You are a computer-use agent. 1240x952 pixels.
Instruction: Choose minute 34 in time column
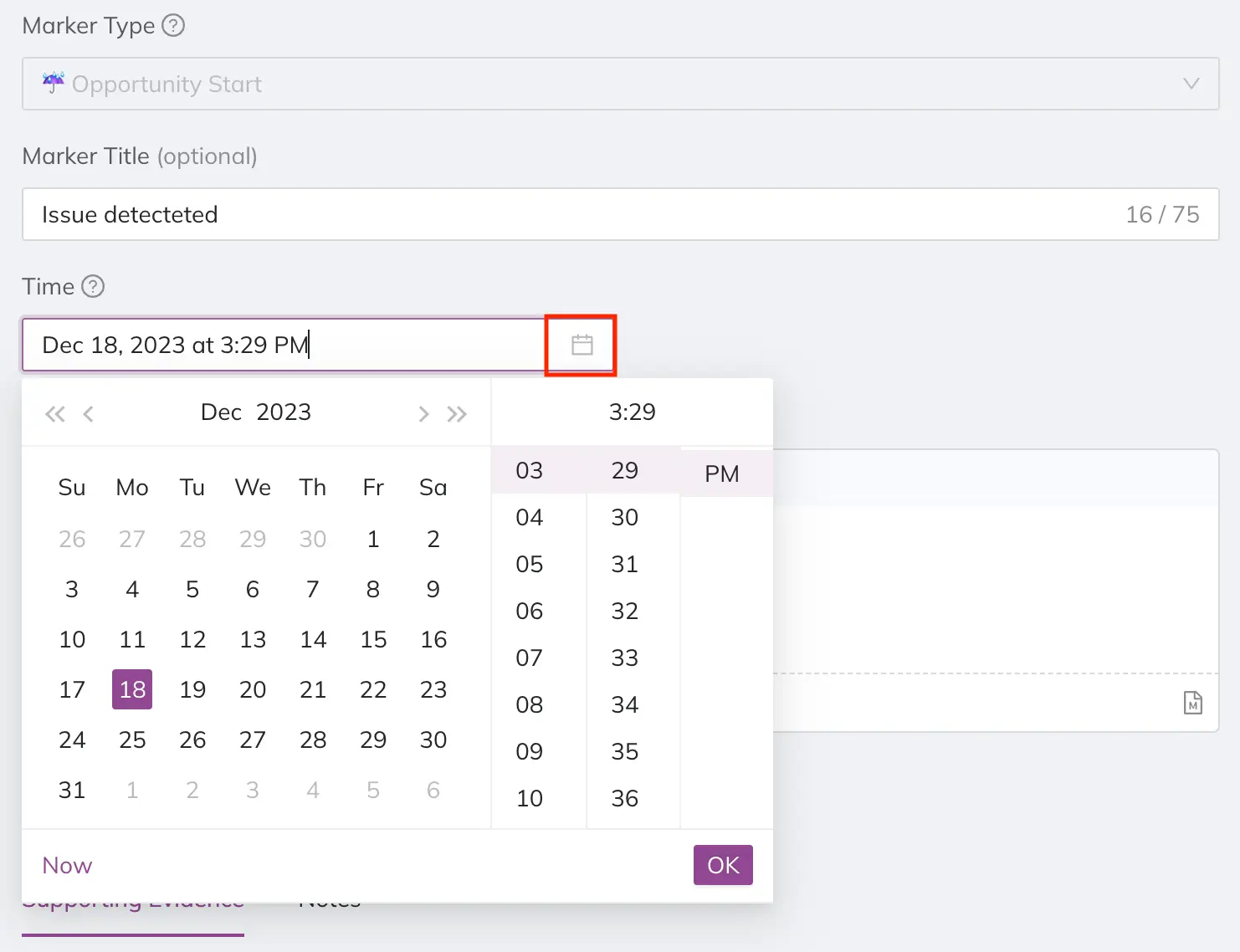coord(633,704)
